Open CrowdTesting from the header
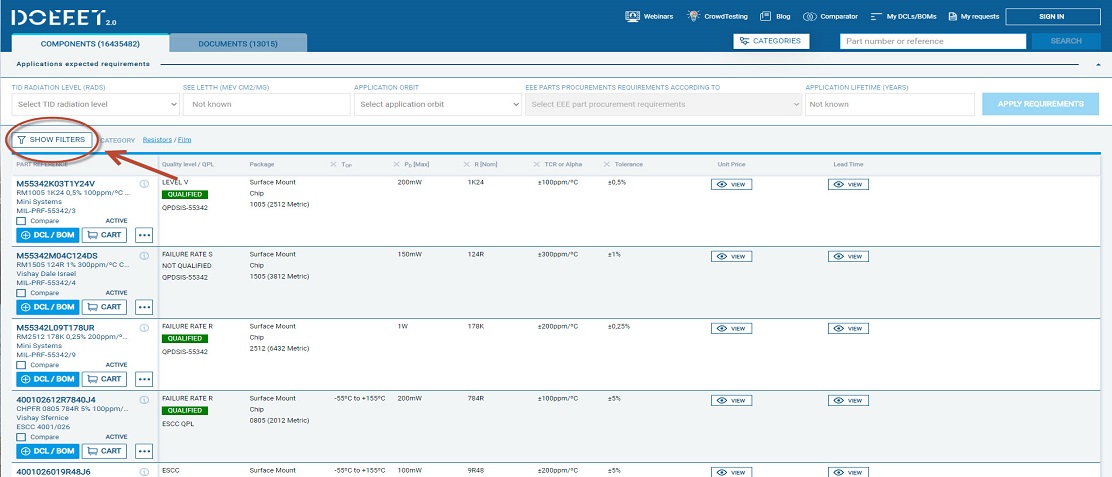The height and width of the screenshot is (477, 1112). click(716, 16)
